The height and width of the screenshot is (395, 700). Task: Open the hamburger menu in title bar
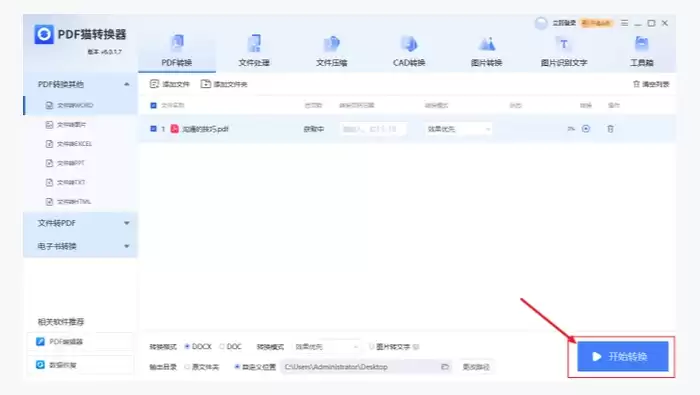(624, 23)
